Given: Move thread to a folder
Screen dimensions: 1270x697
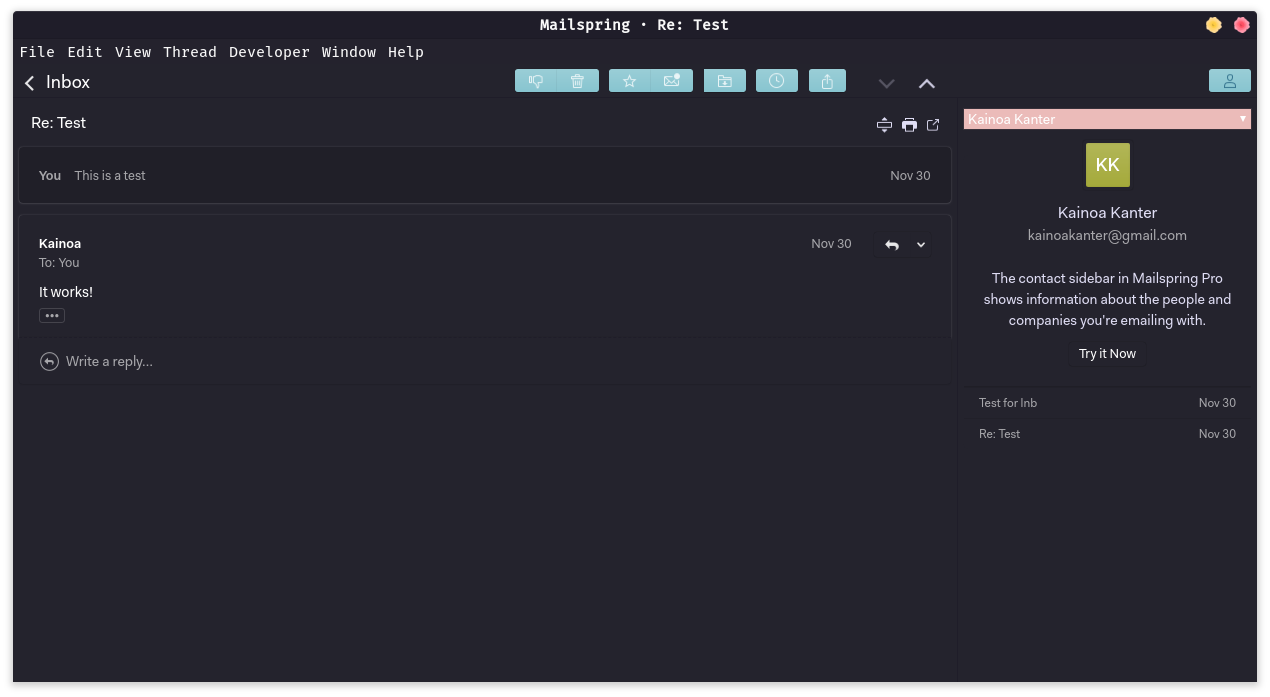Looking at the screenshot, I should [x=725, y=81].
